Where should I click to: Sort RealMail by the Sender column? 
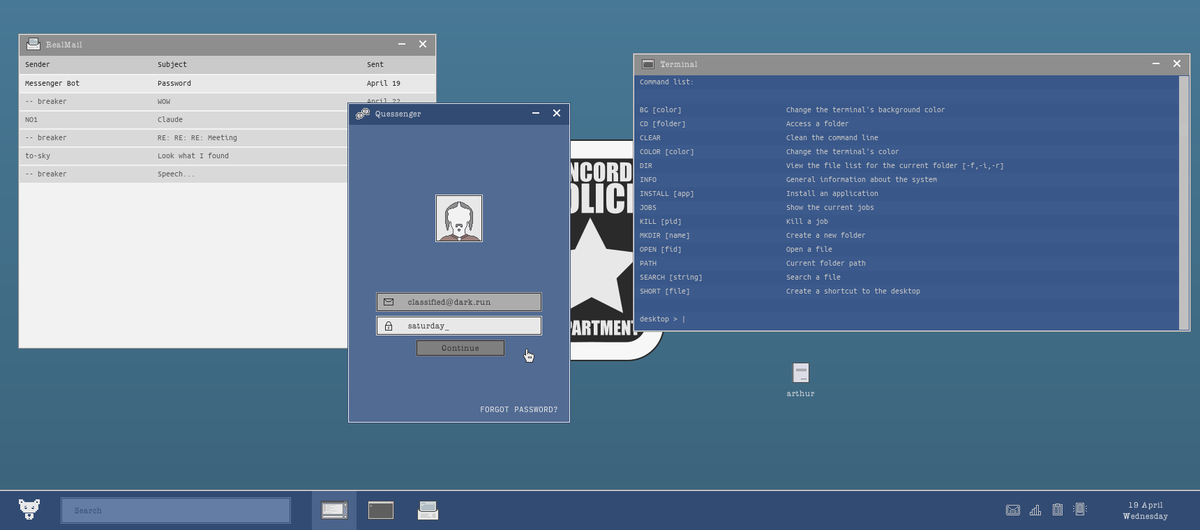(37, 64)
